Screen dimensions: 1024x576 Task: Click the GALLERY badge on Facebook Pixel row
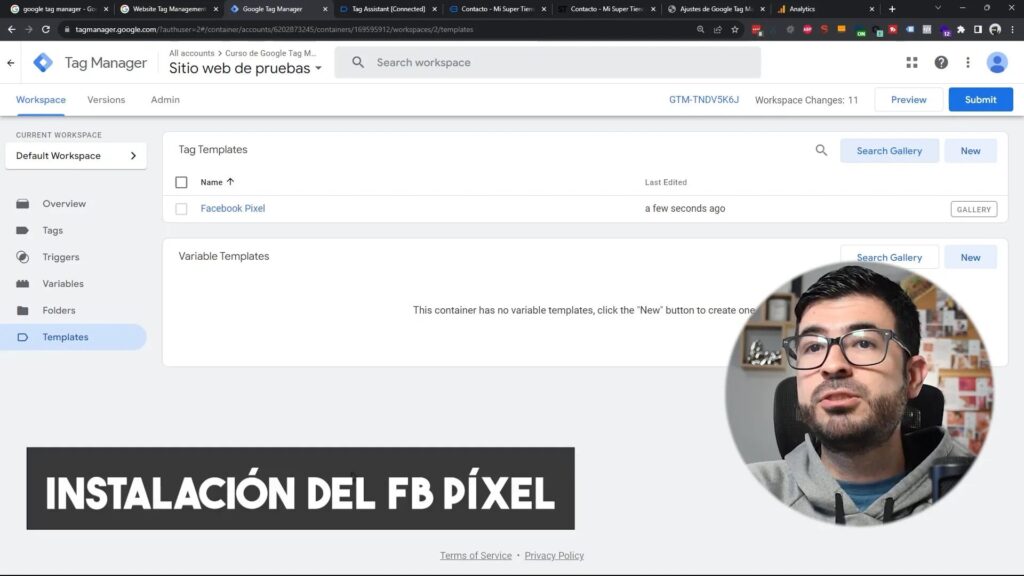point(974,210)
